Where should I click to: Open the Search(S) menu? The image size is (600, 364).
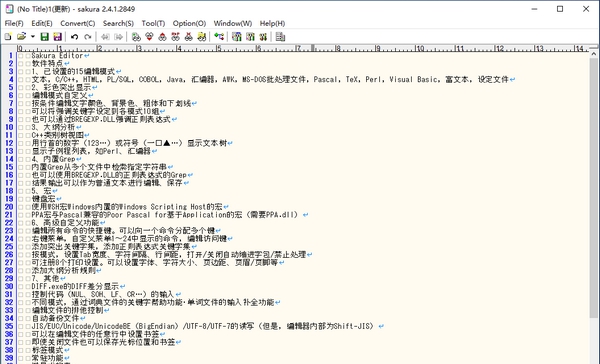(118, 23)
